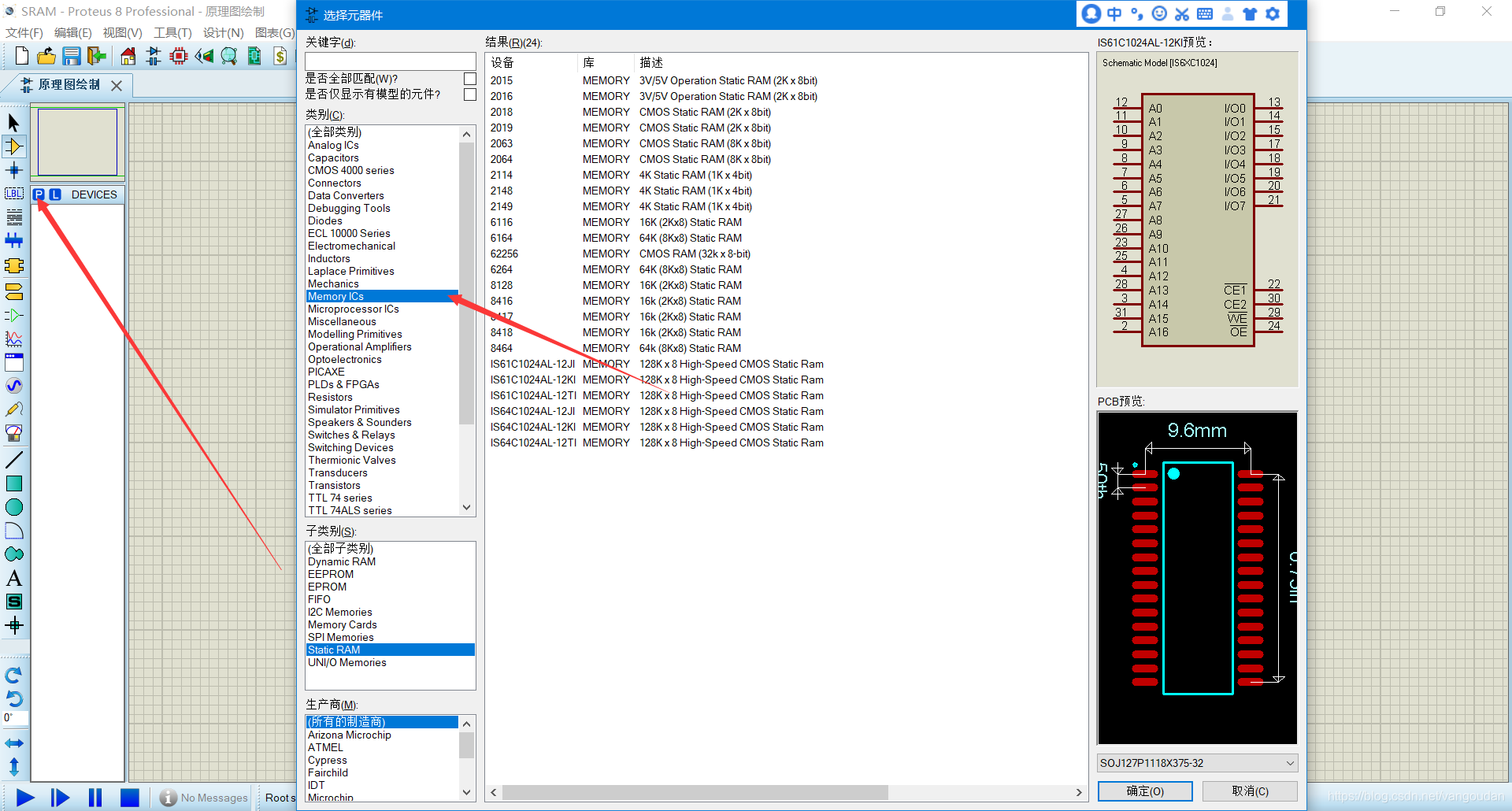Pause the simulation
This screenshot has width=1512, height=811.
click(x=95, y=798)
